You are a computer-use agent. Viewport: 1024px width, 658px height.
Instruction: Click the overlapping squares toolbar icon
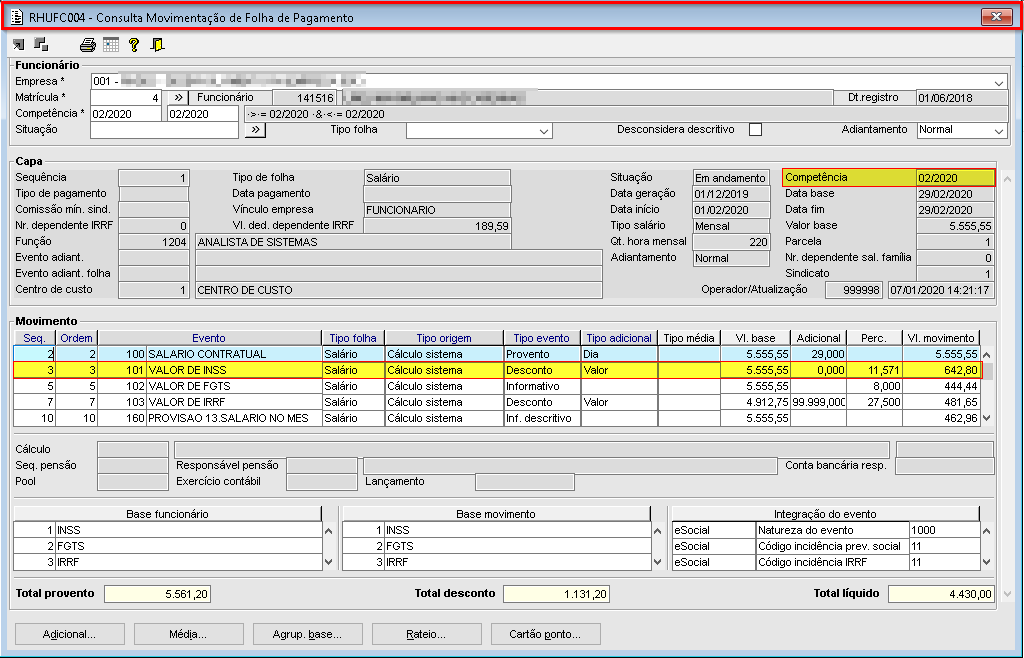41,44
